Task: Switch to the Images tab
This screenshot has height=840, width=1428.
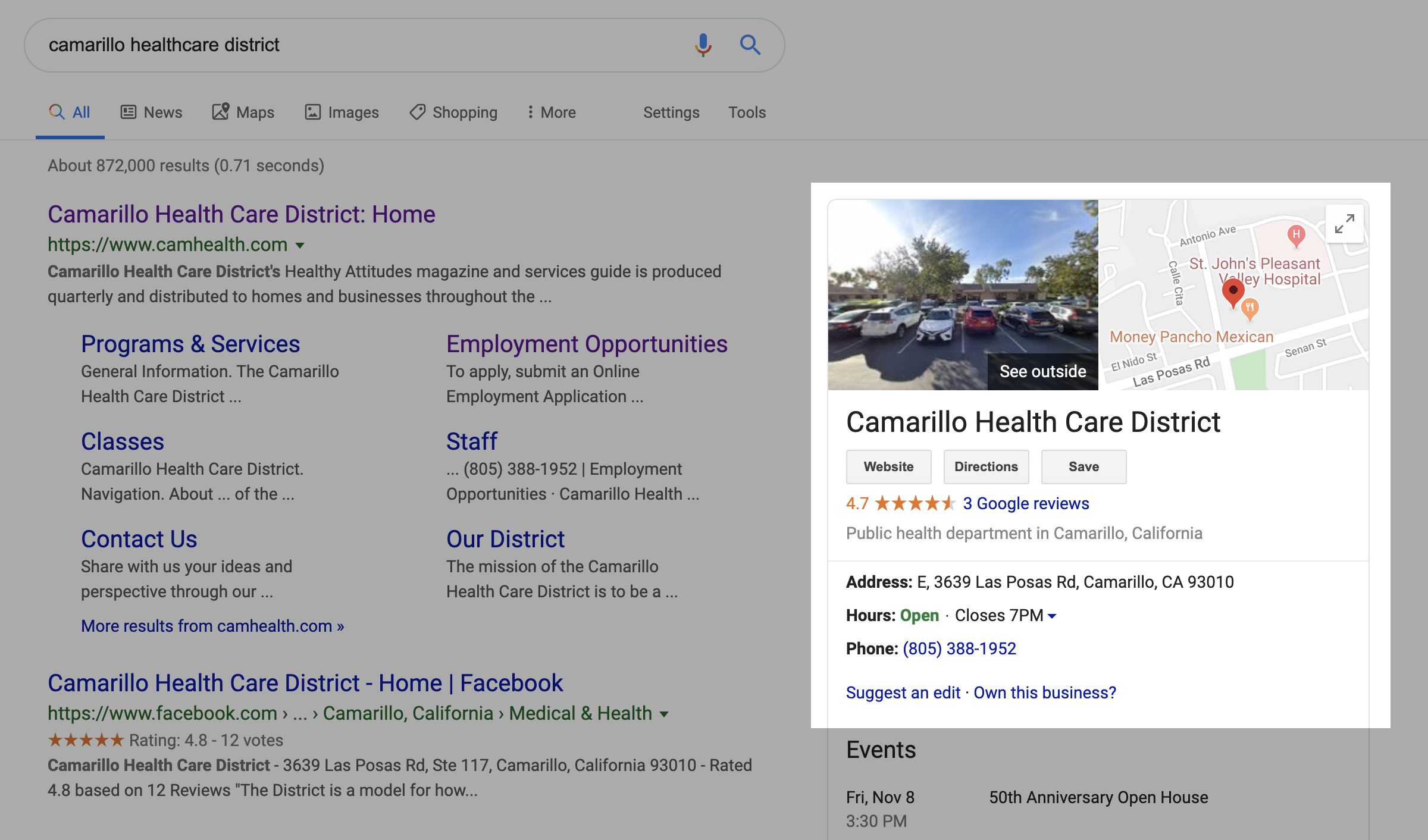Action: coord(342,112)
